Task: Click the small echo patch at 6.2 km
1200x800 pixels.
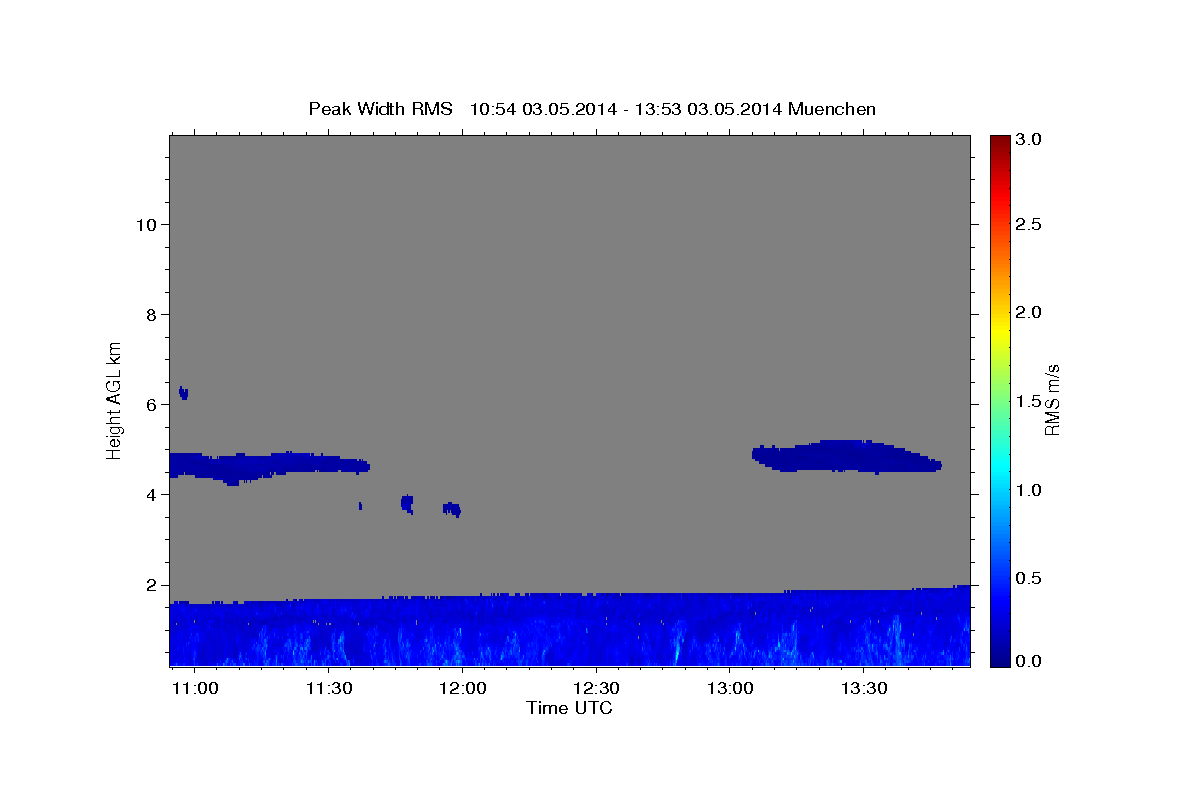Action: coord(183,393)
